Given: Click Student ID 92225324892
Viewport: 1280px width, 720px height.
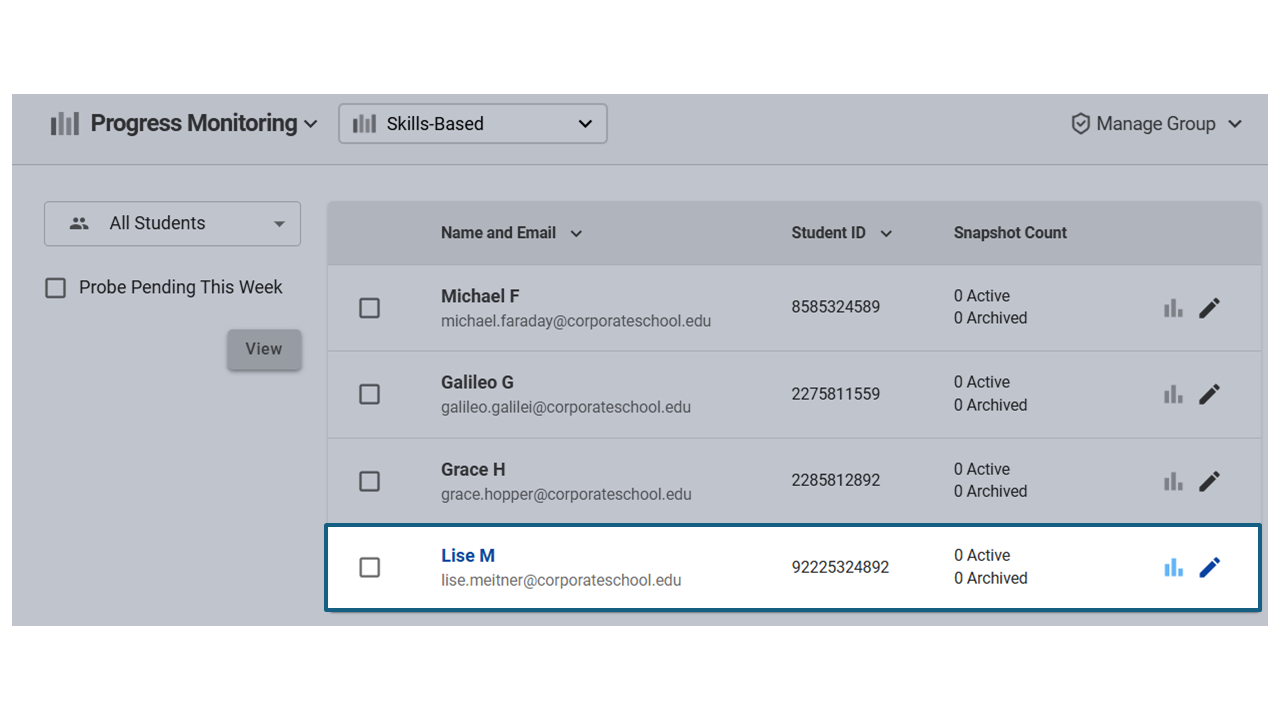Looking at the screenshot, I should pyautogui.click(x=840, y=567).
